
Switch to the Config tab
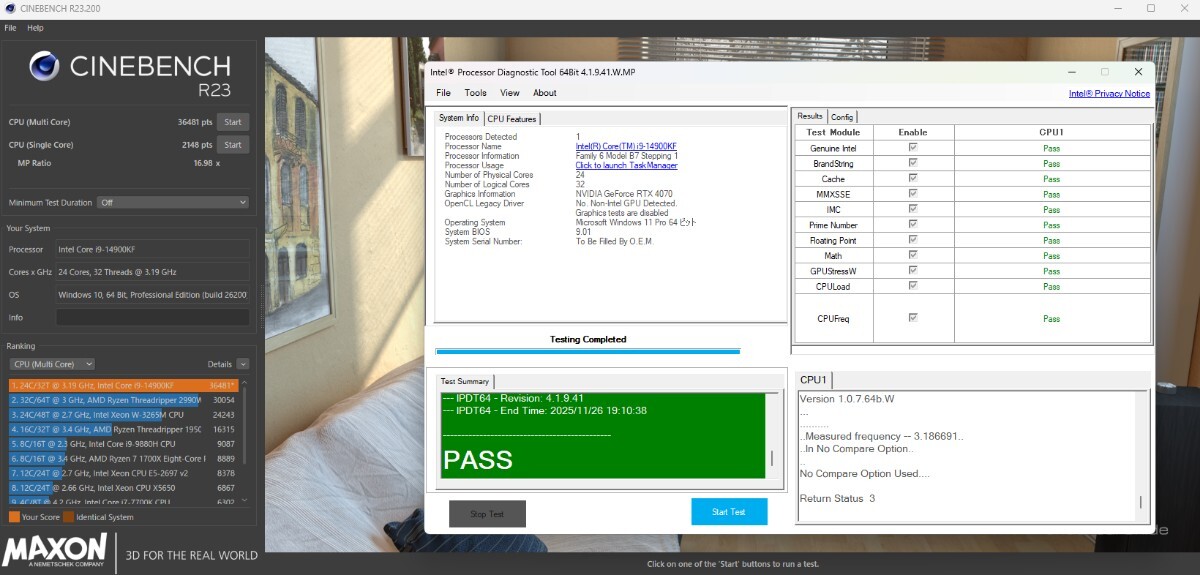pyautogui.click(x=842, y=117)
